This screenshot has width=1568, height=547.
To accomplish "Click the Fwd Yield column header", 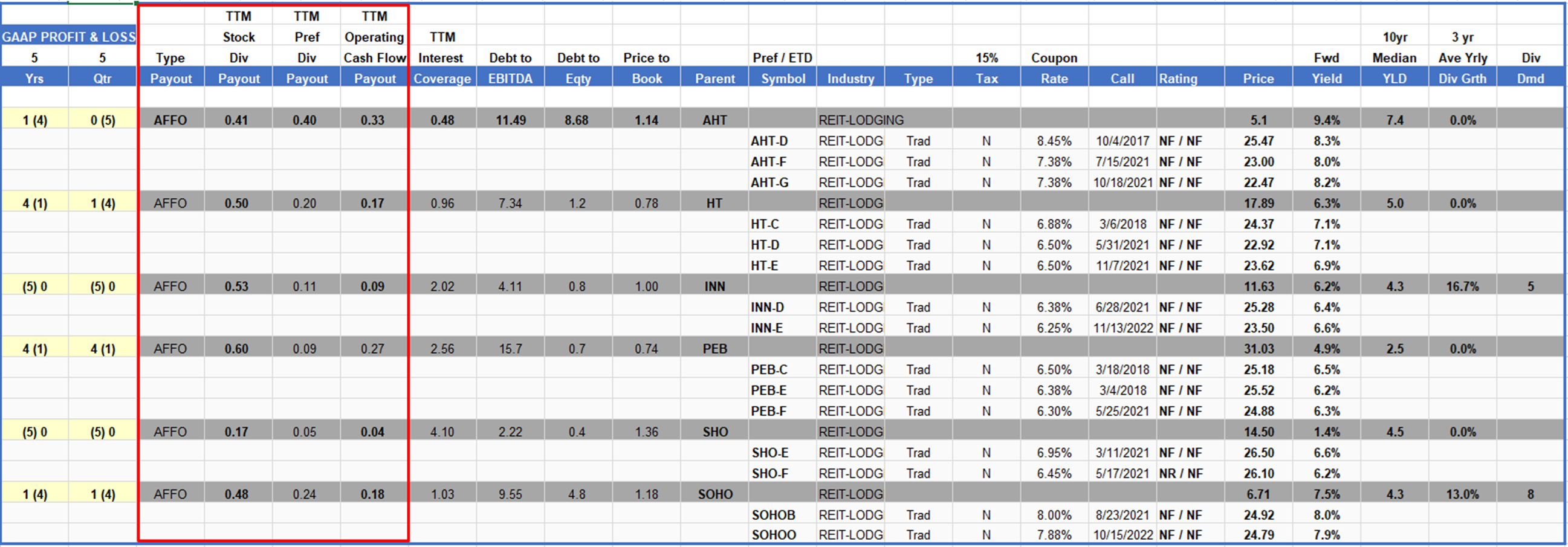I will 1326,79.
